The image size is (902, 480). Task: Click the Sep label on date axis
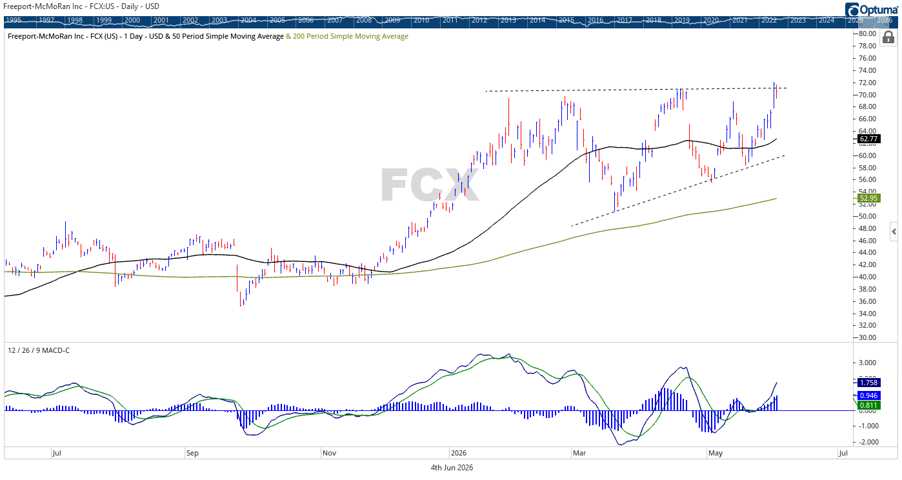click(192, 453)
